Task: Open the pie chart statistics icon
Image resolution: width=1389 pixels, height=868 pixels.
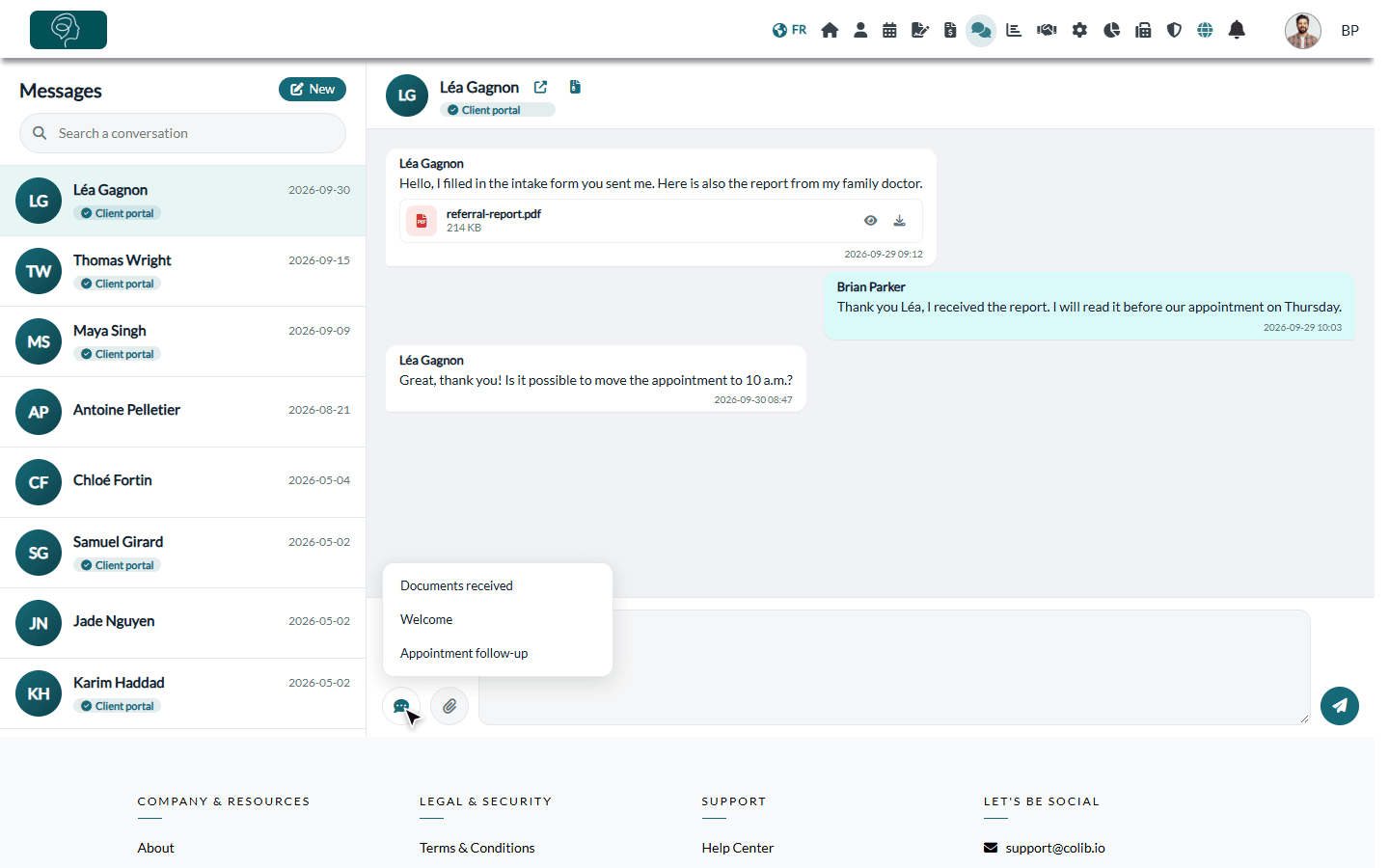Action: pyautogui.click(x=1111, y=30)
